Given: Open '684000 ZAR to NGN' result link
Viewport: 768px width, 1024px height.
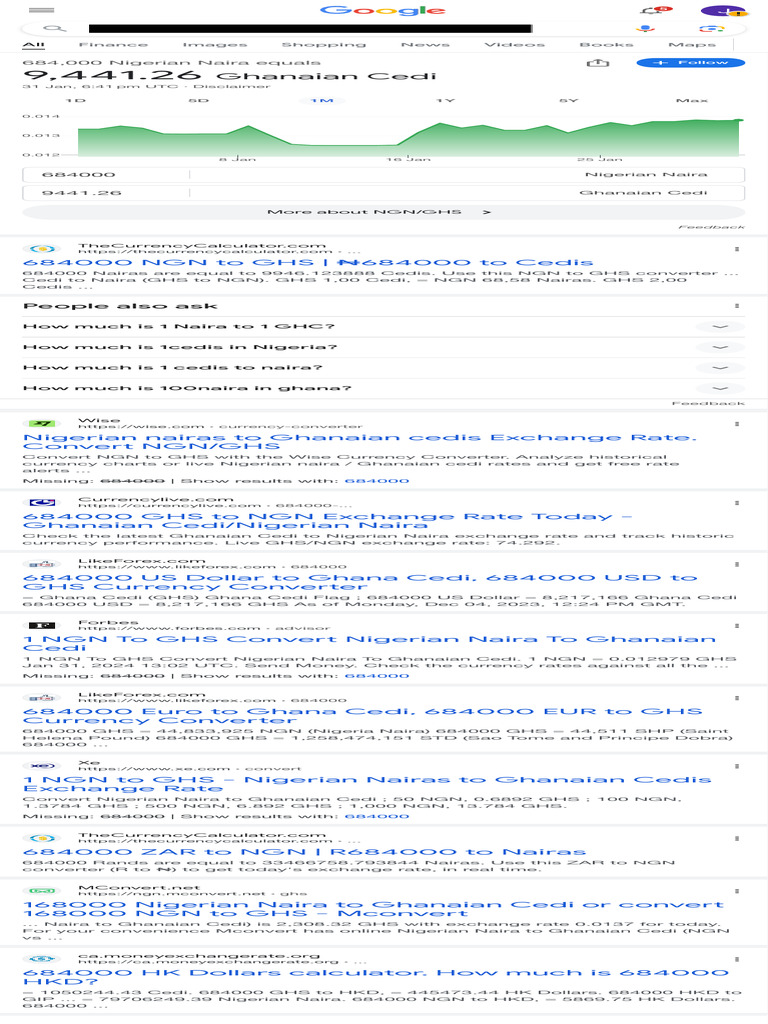Looking at the screenshot, I should coord(304,852).
